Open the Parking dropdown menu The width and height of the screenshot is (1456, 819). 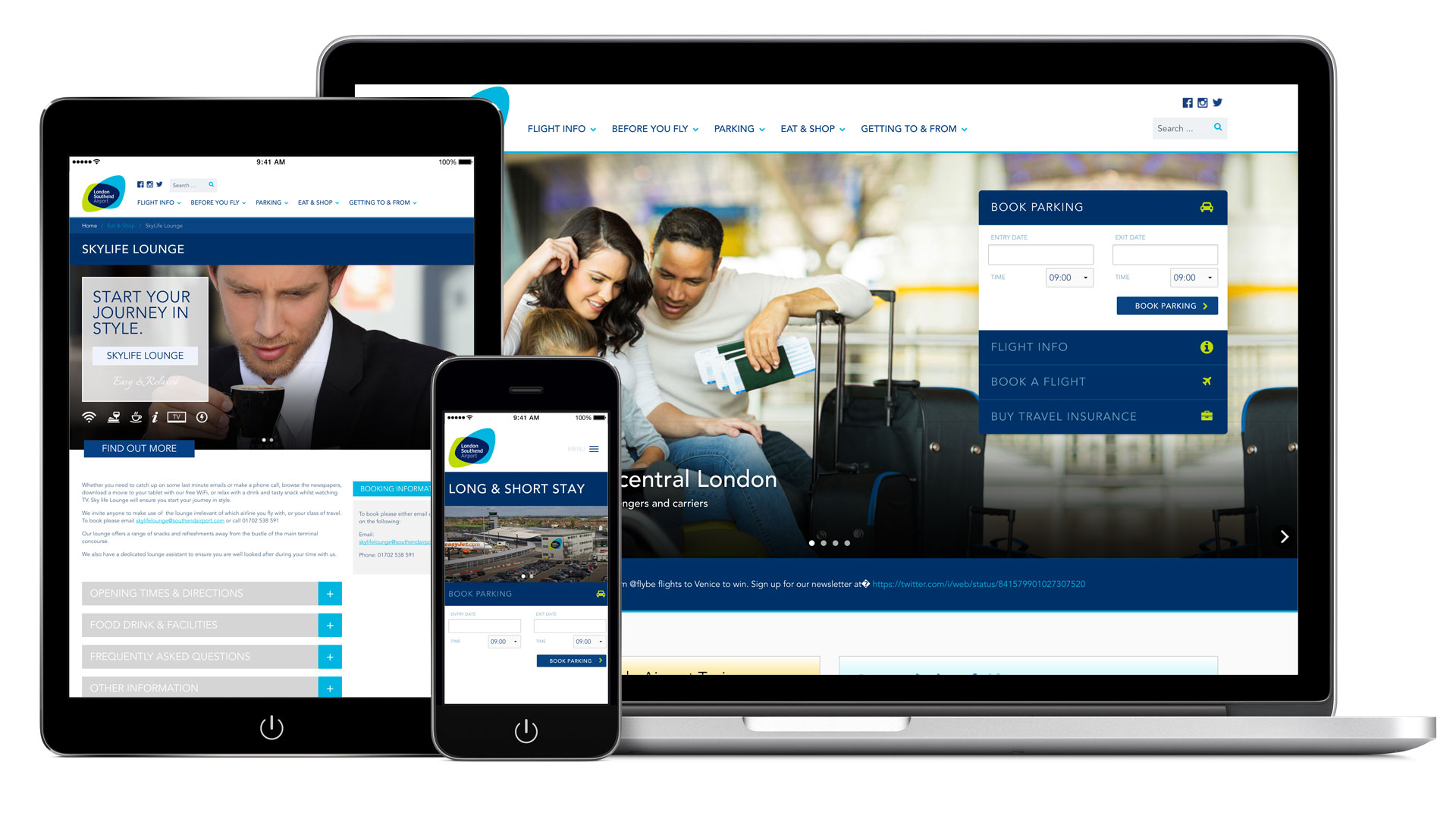pos(737,128)
